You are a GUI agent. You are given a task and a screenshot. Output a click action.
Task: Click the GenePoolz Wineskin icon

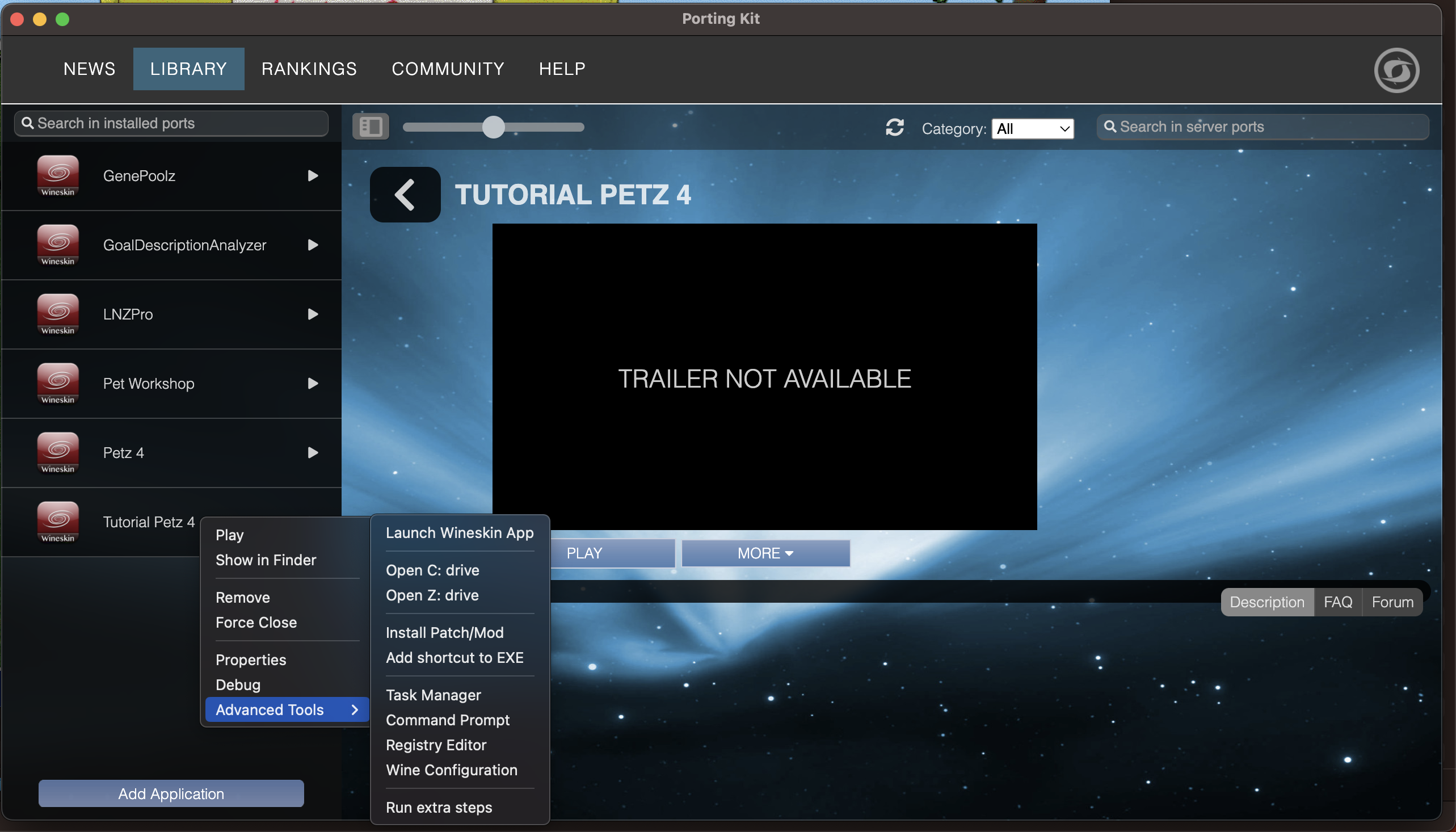coord(58,175)
